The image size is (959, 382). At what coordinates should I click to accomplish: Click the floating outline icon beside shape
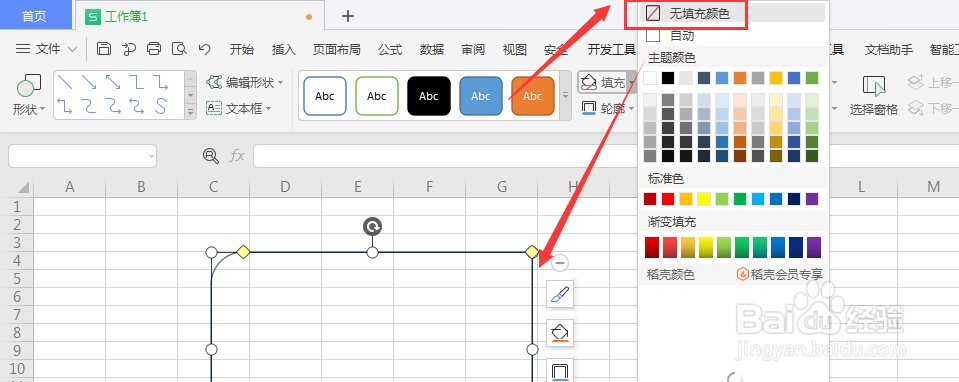pos(560,370)
